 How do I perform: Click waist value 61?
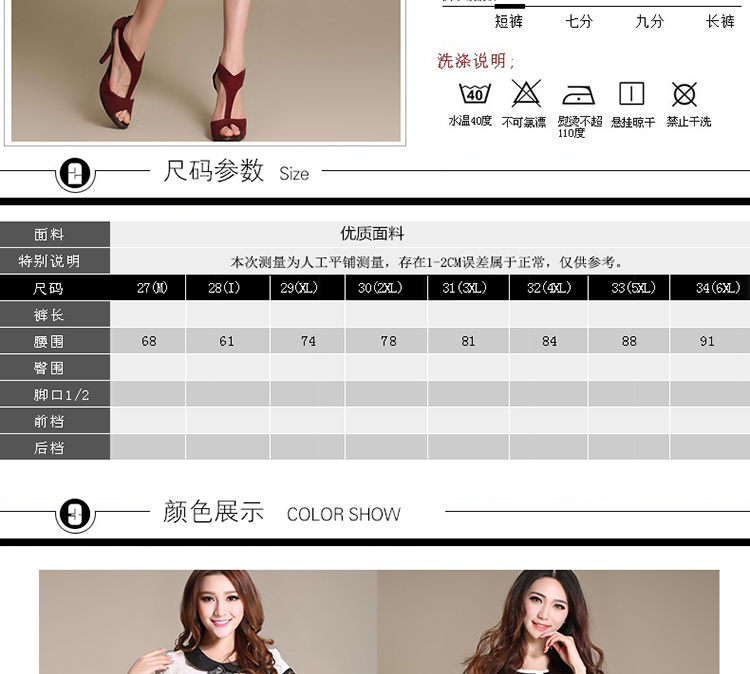pos(227,341)
